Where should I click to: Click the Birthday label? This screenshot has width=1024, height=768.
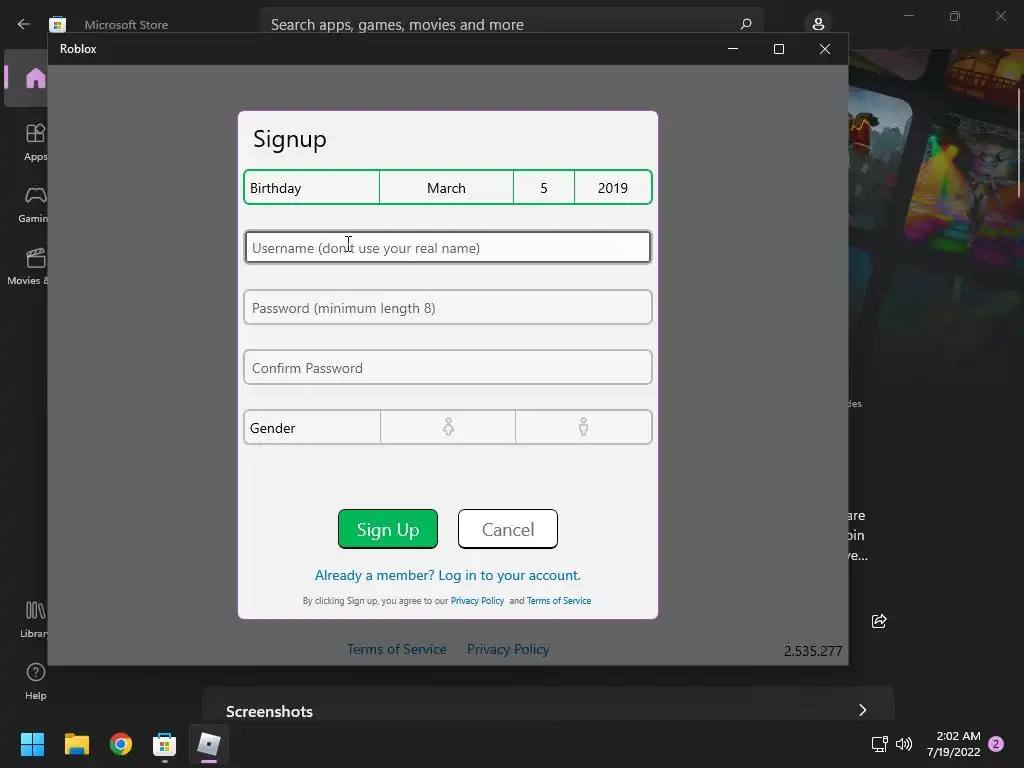276,188
